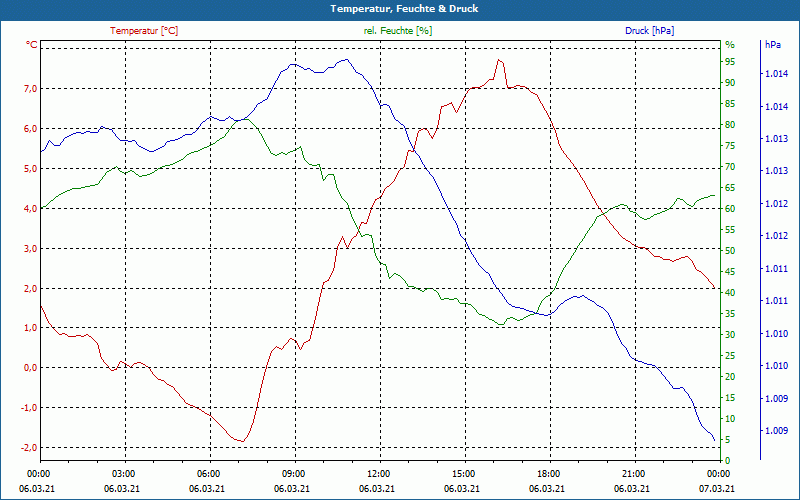
Task: Click the '4,0' temperature axis value
Action: point(31,209)
